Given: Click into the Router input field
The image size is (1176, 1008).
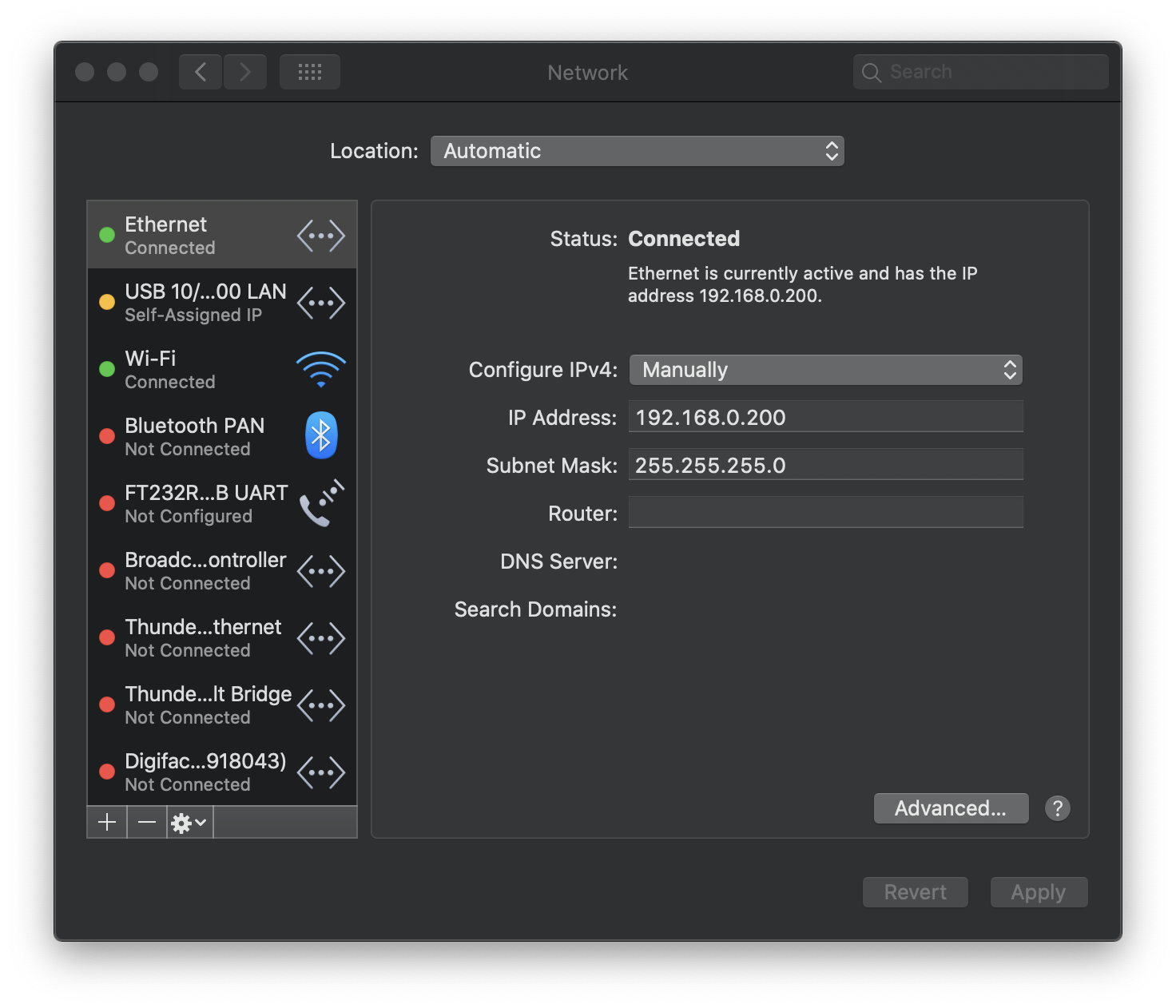Looking at the screenshot, I should [x=825, y=513].
